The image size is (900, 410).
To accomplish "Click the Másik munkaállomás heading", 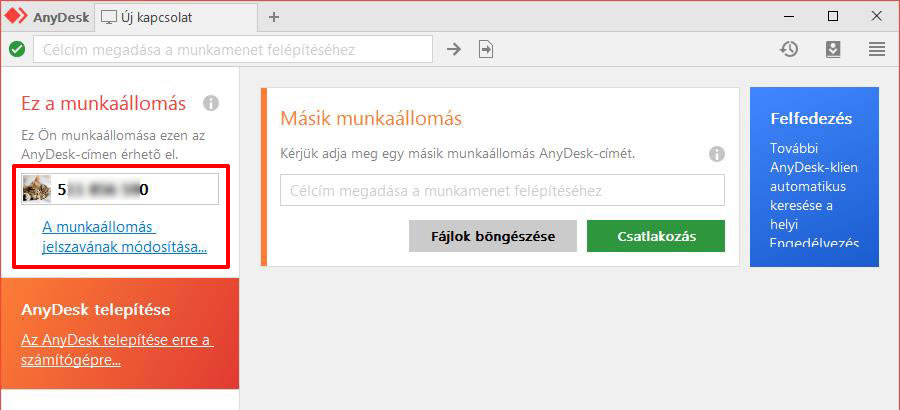I will (x=371, y=119).
